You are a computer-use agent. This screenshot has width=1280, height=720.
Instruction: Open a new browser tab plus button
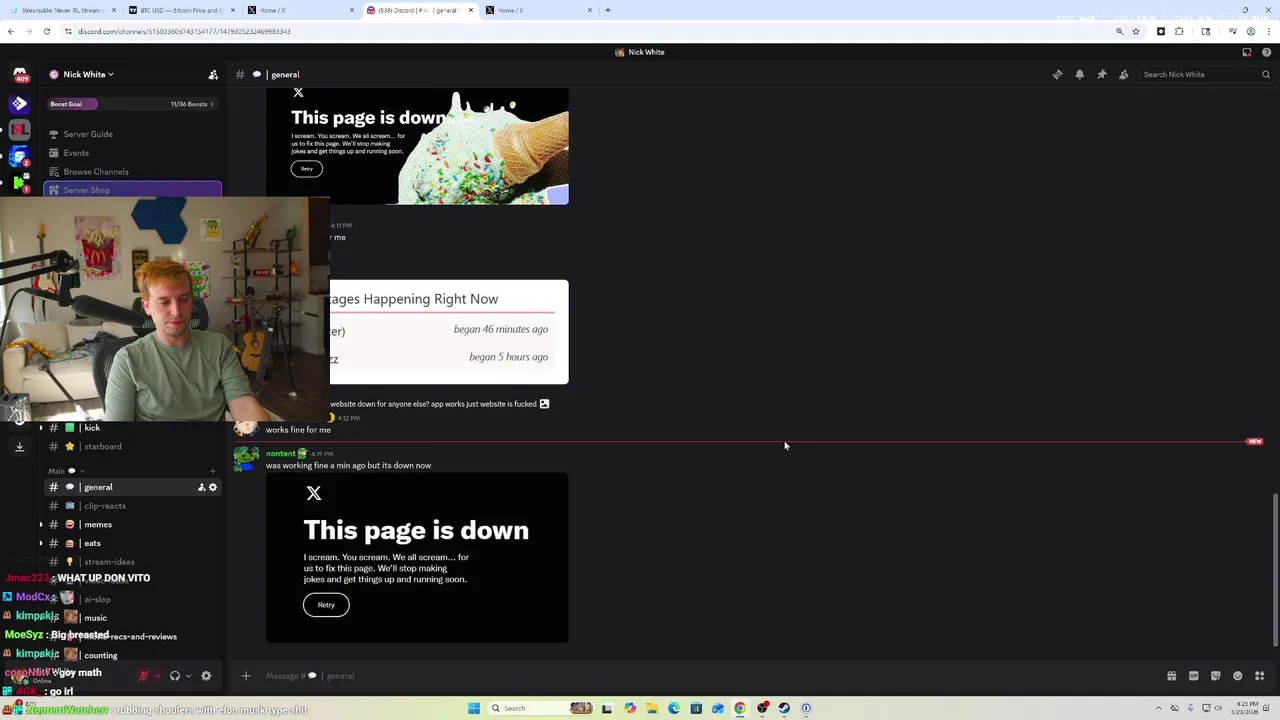tap(608, 10)
